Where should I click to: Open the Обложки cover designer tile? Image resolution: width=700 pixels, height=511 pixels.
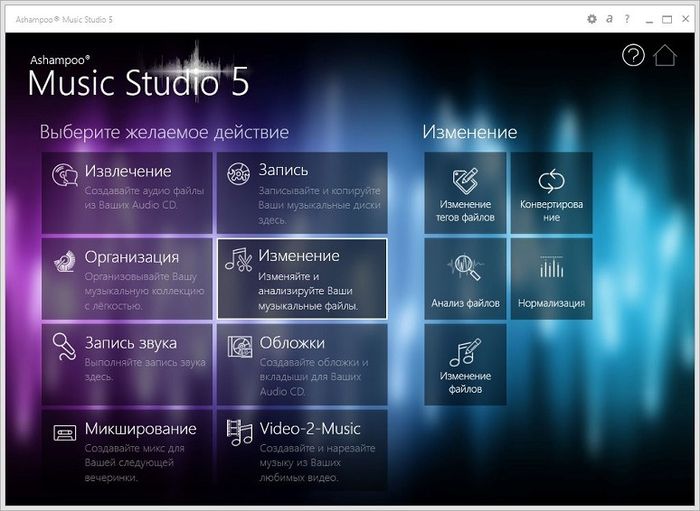coord(301,363)
